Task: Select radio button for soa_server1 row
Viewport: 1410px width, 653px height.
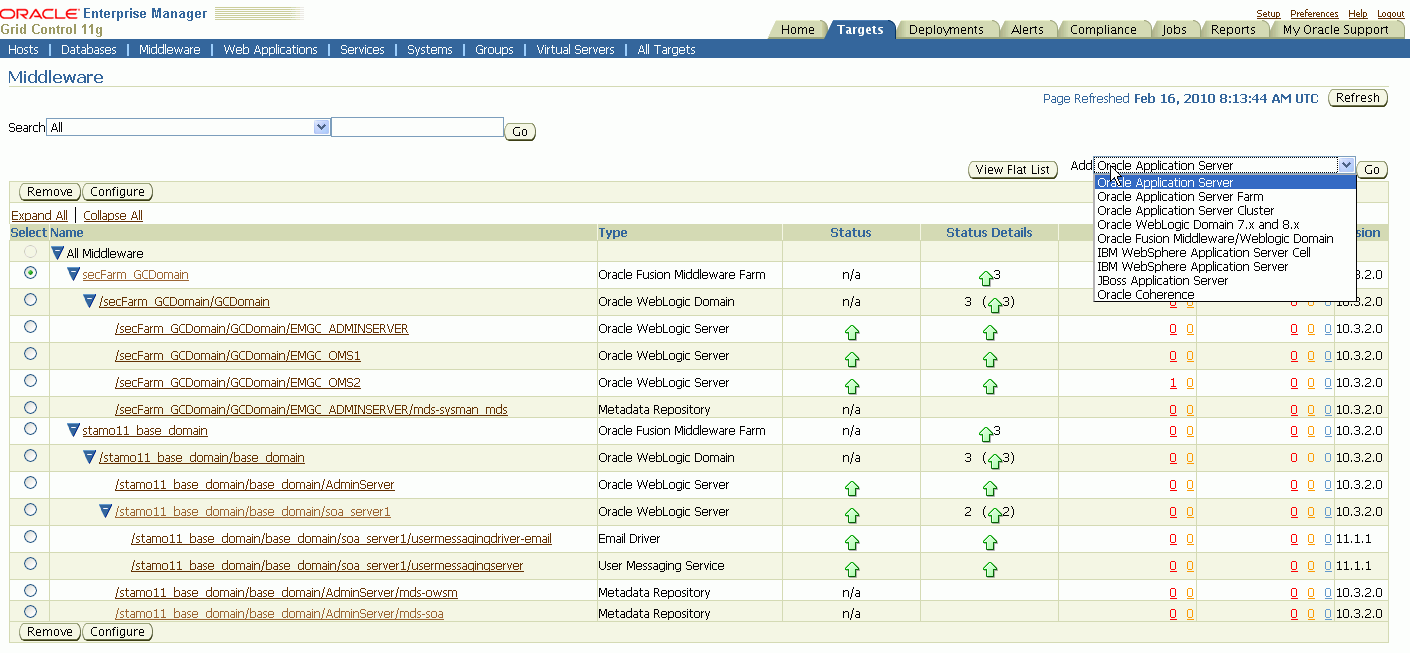Action: pyautogui.click(x=30, y=510)
